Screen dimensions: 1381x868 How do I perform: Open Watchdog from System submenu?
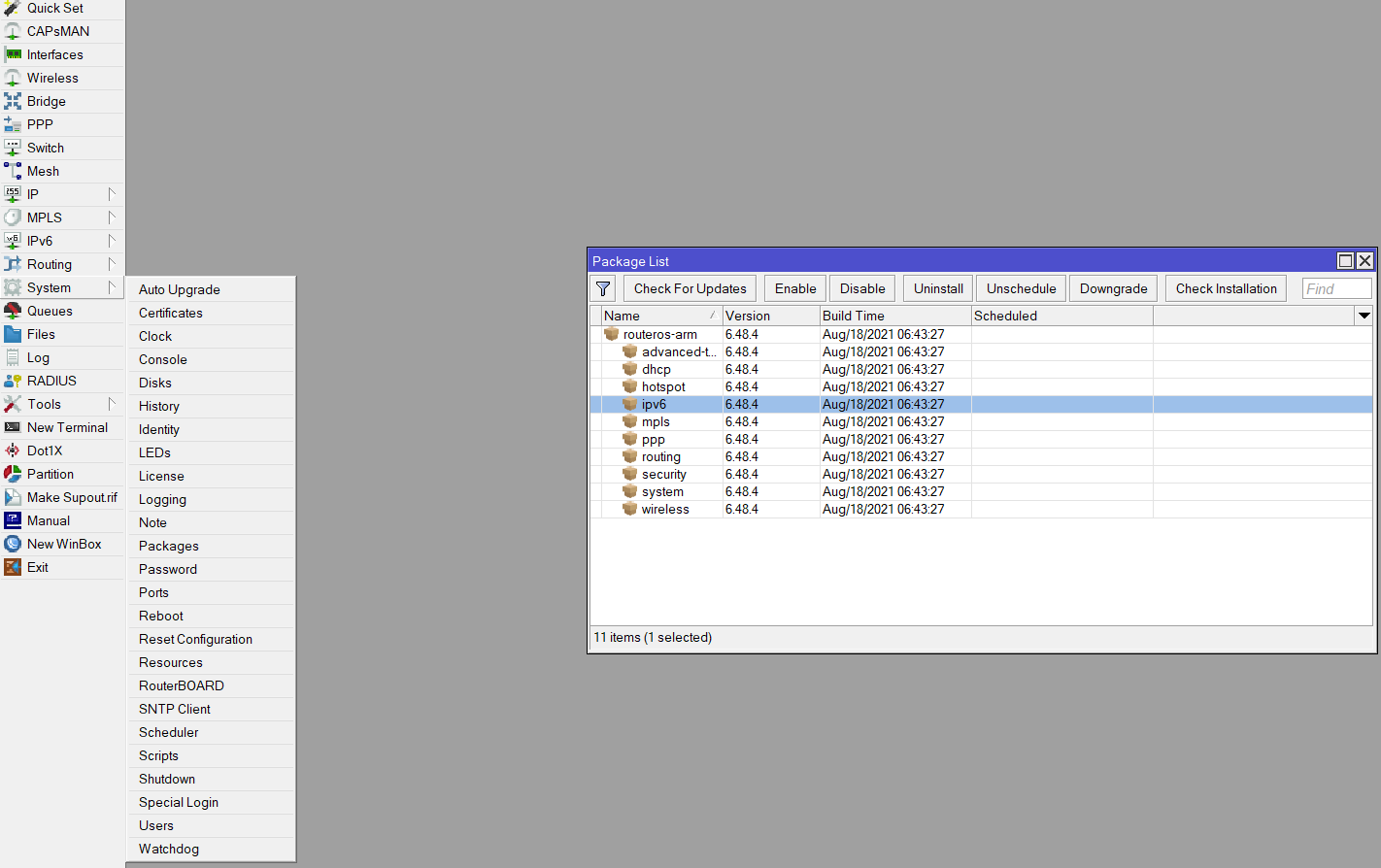tap(211, 849)
